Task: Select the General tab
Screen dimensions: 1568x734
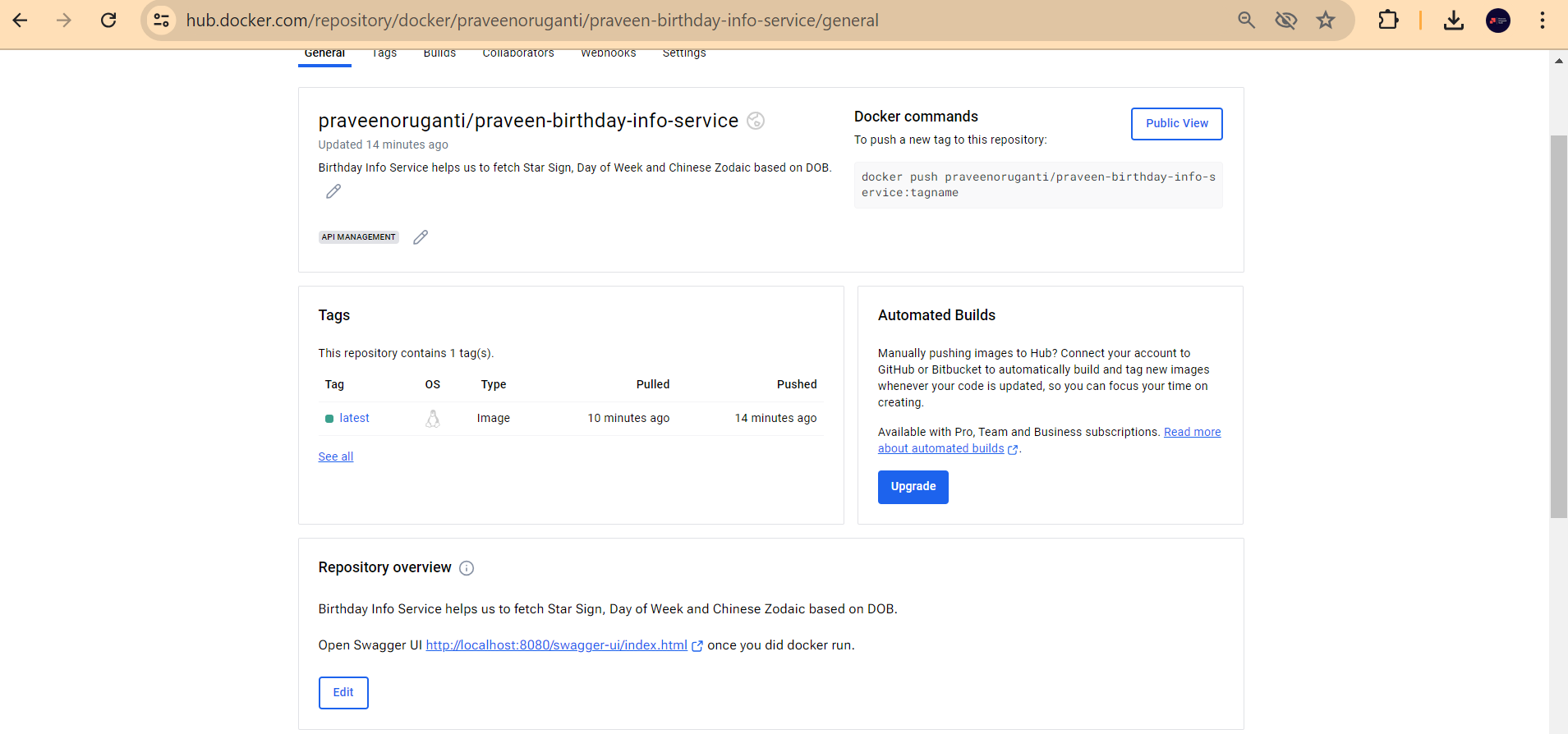Action: coord(324,54)
